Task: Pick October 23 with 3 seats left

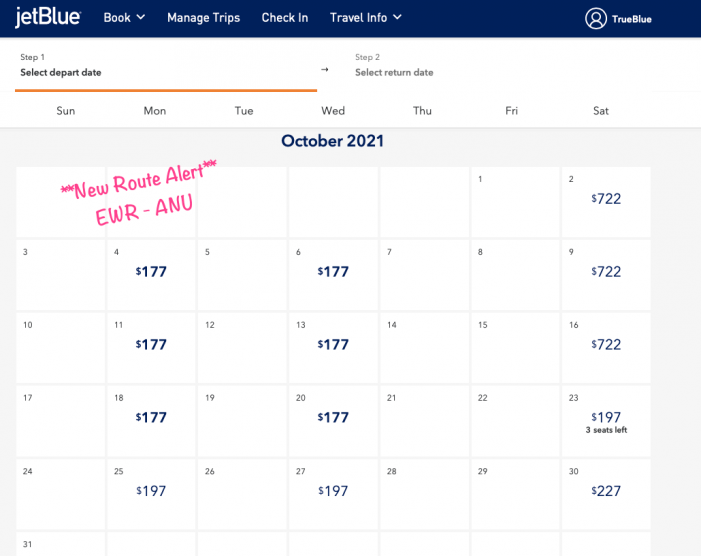Action: pyautogui.click(x=606, y=420)
